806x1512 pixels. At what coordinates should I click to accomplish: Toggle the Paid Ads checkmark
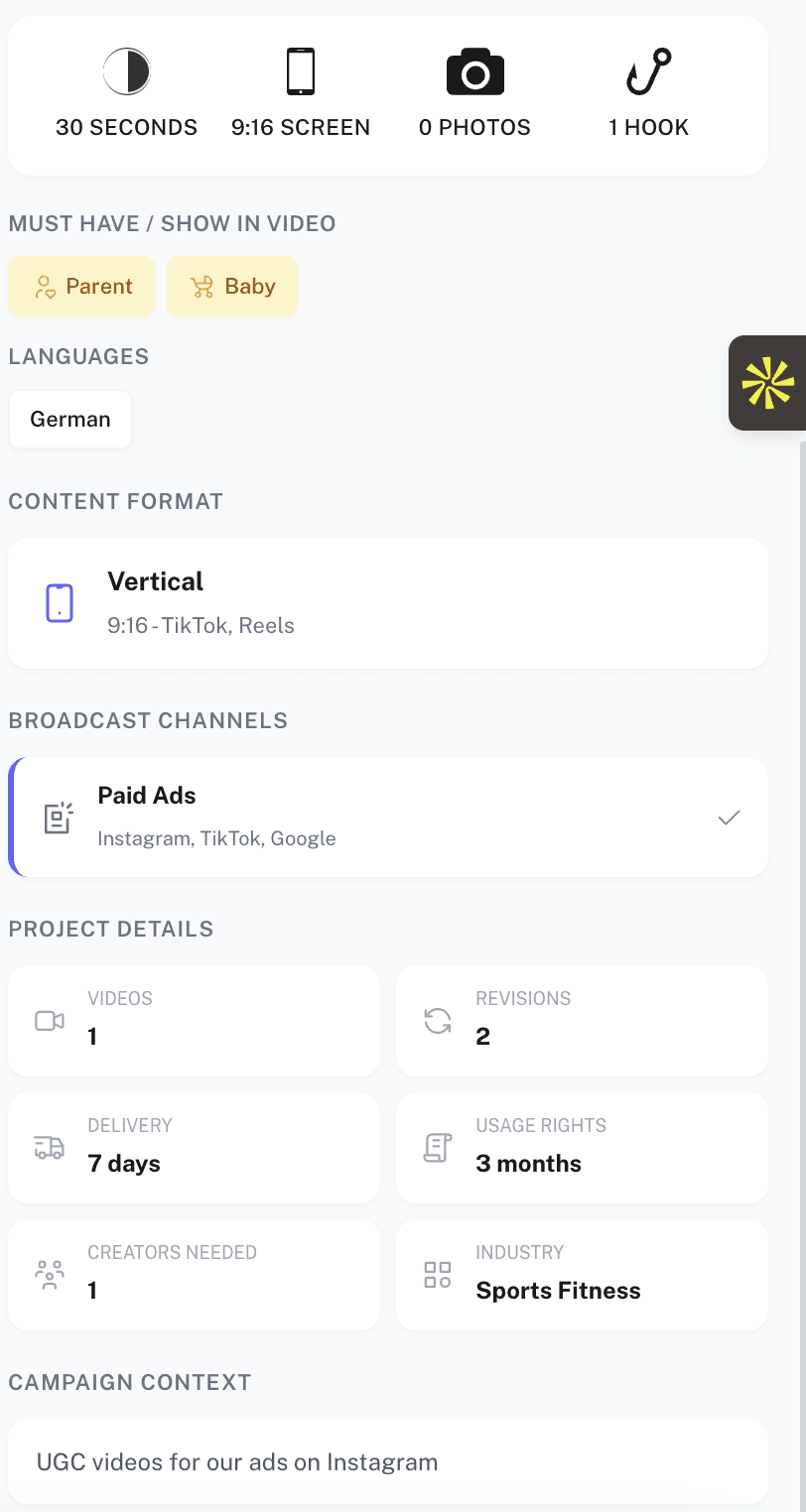point(730,818)
